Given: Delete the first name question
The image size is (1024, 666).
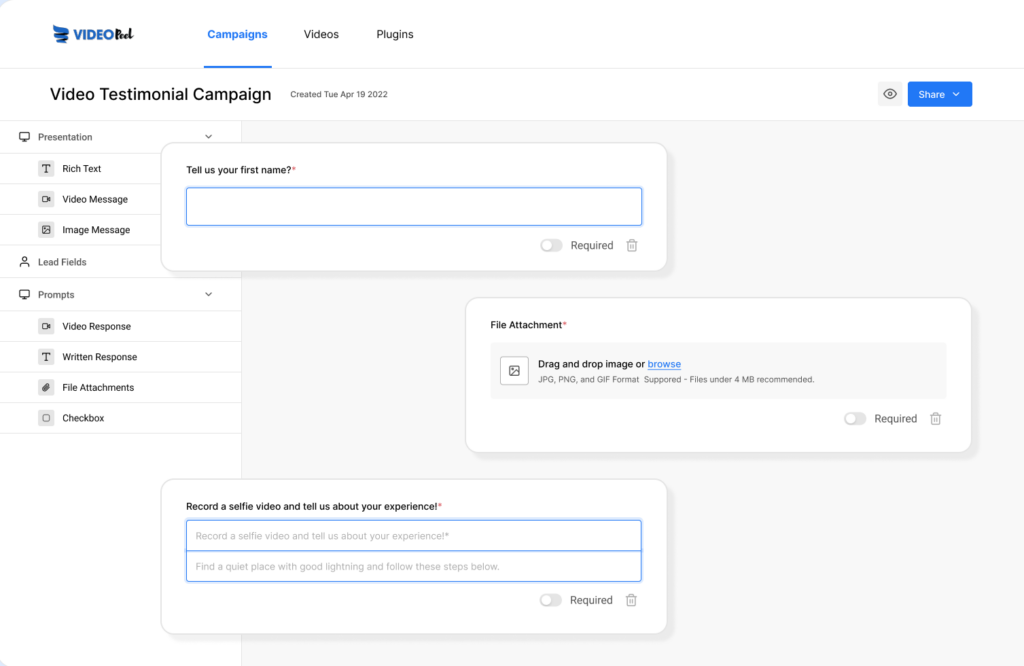Looking at the screenshot, I should point(631,245).
